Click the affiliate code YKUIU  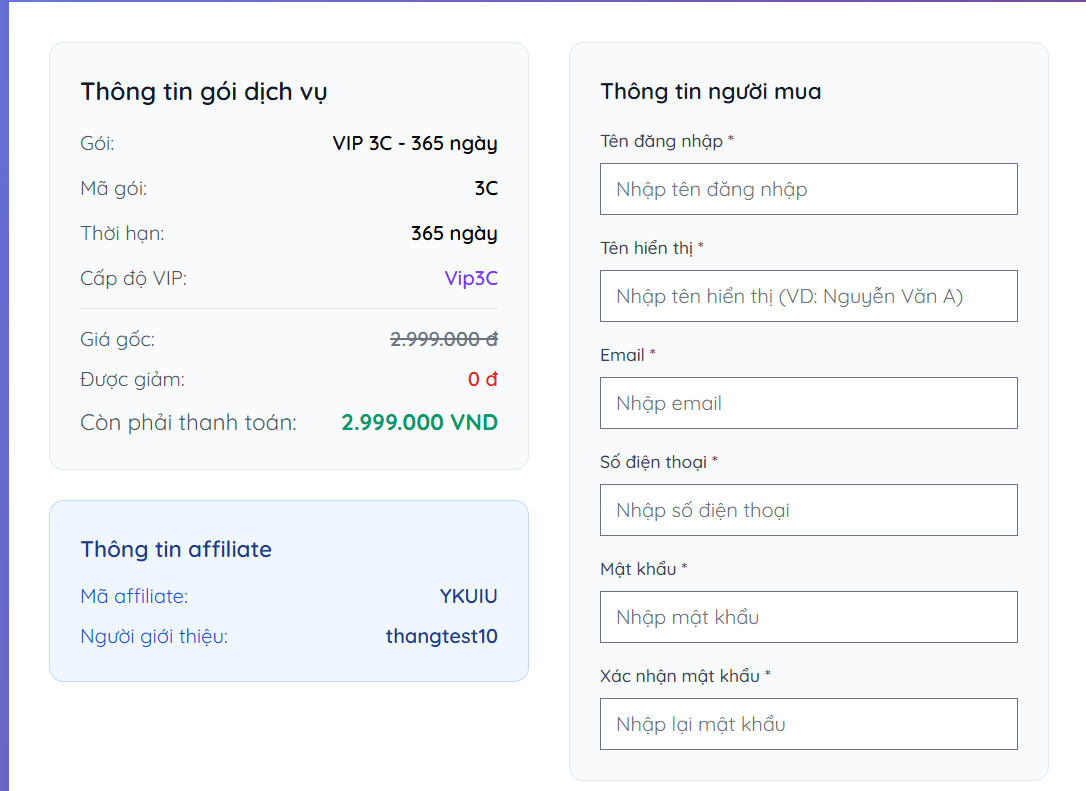468,597
